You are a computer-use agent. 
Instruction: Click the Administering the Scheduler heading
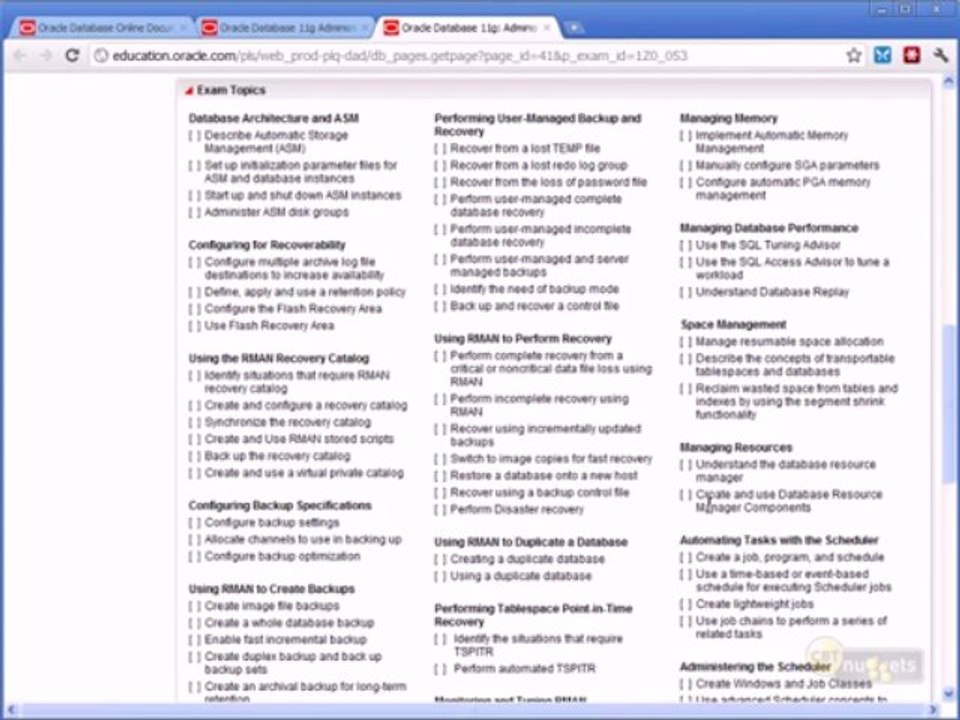(755, 667)
